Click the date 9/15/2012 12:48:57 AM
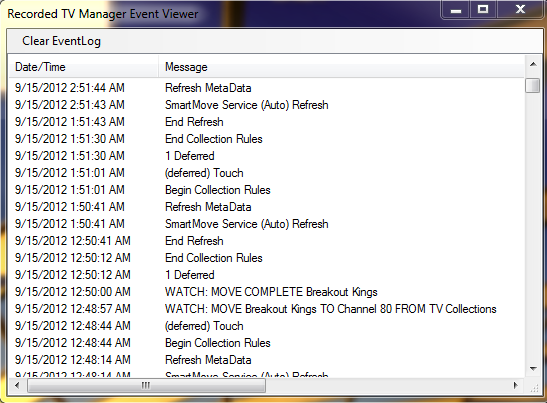This screenshot has height=403, width=547. (x=73, y=309)
